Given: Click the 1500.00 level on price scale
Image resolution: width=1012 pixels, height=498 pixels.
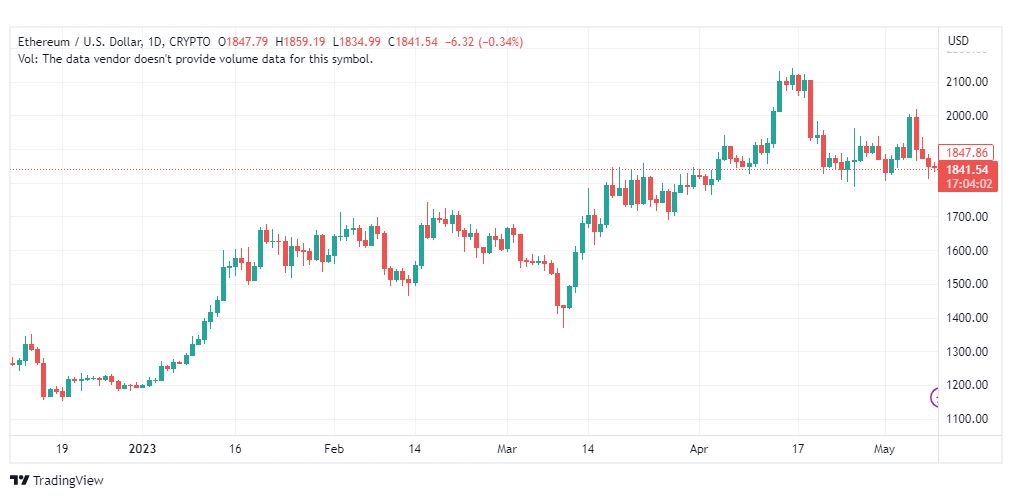Looking at the screenshot, I should 967,284.
